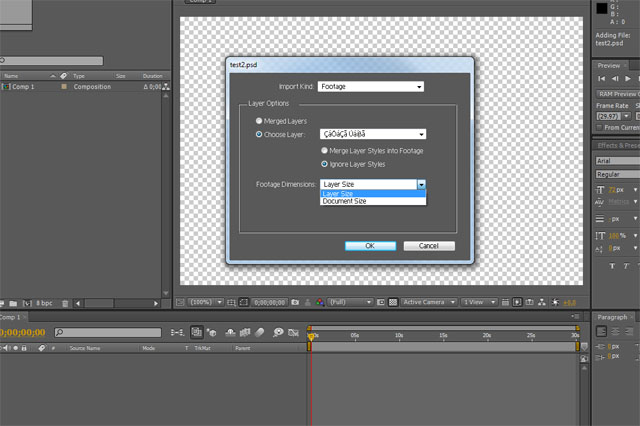Click the viewer current time 0;00;00;00

tap(269, 303)
